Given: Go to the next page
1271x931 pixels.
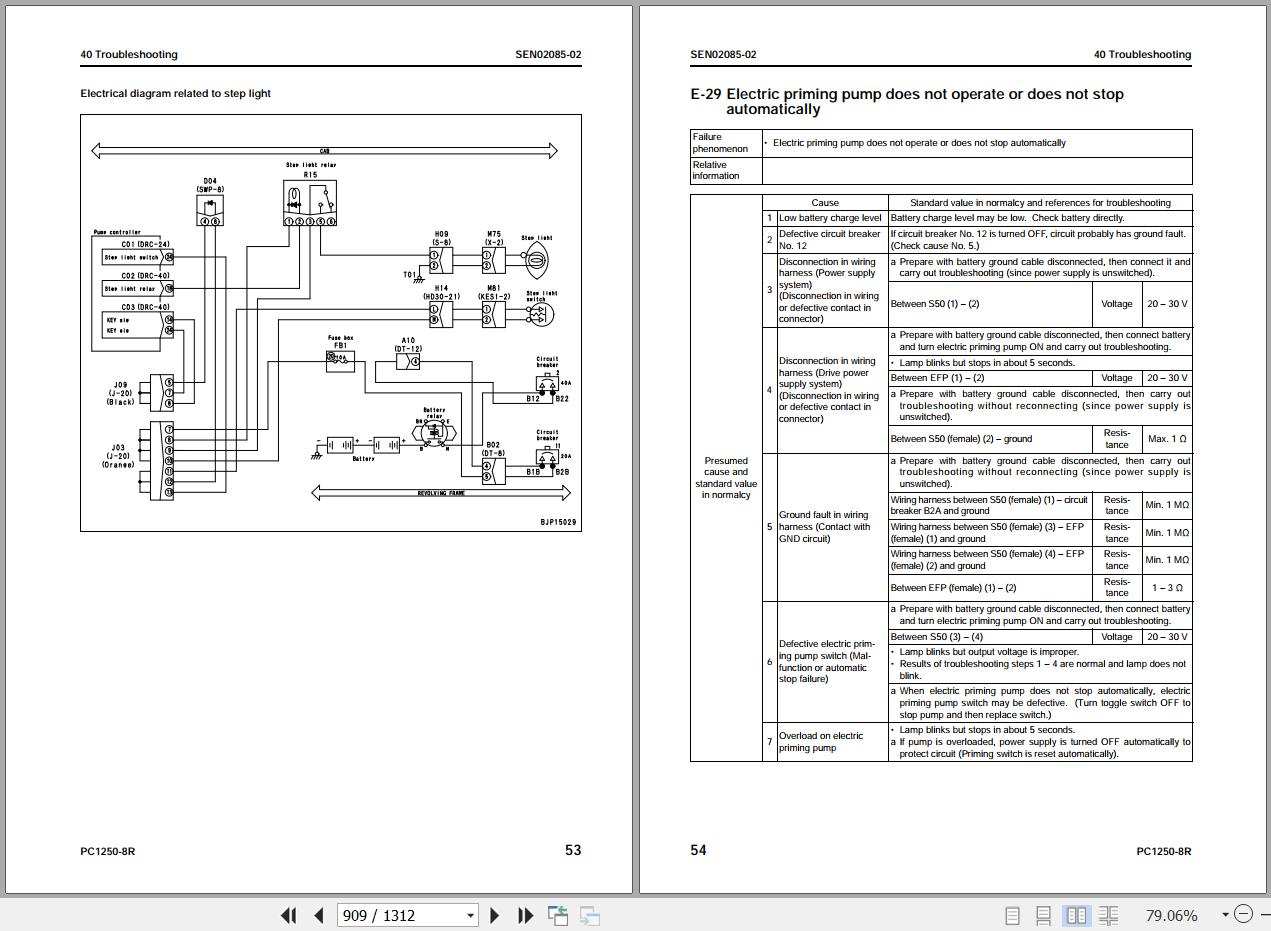Looking at the screenshot, I should click(x=494, y=915).
